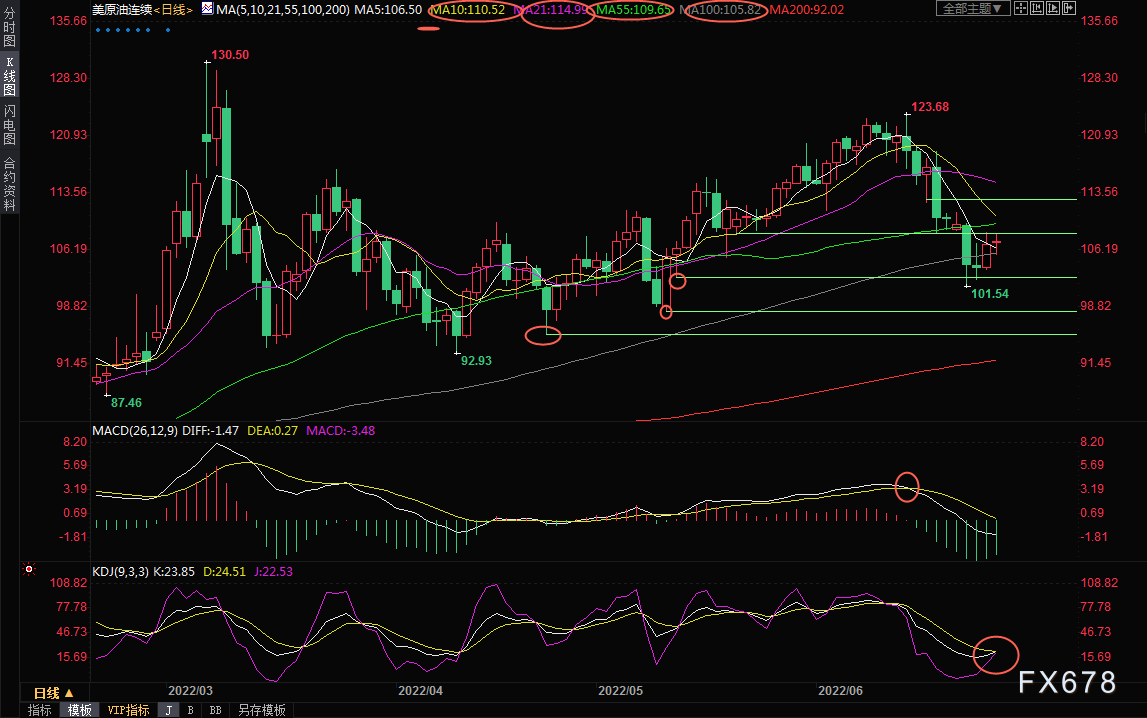Toggle the J template button
Image resolution: width=1147 pixels, height=718 pixels.
pos(169,710)
